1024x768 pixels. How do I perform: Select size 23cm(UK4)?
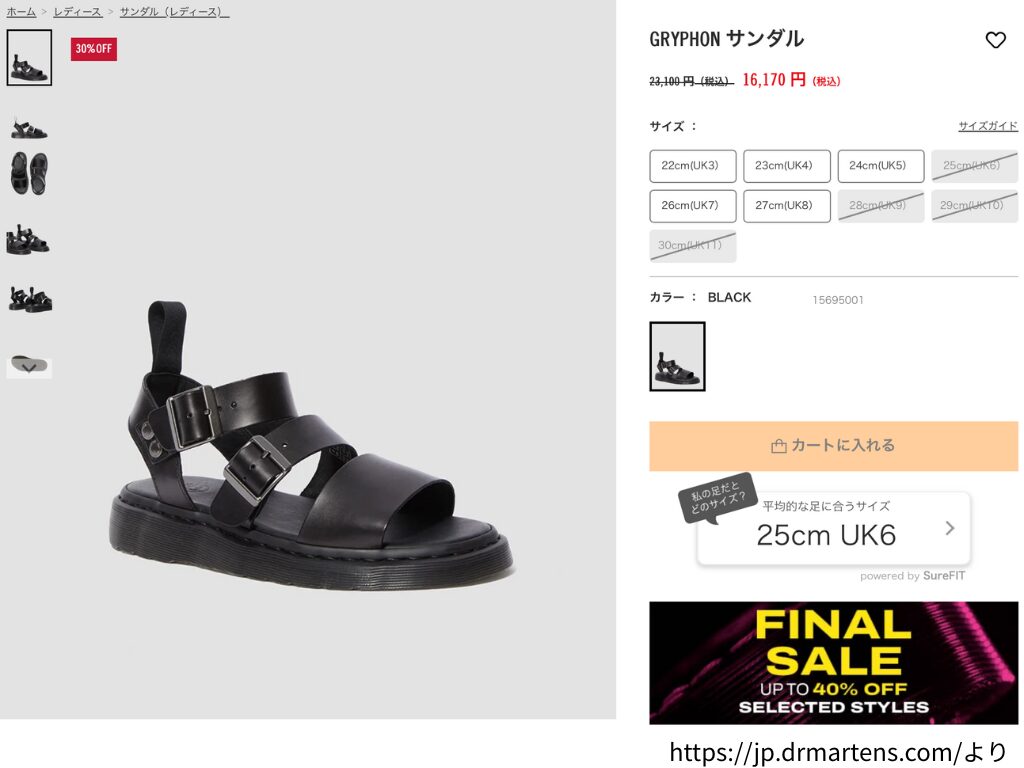[786, 166]
